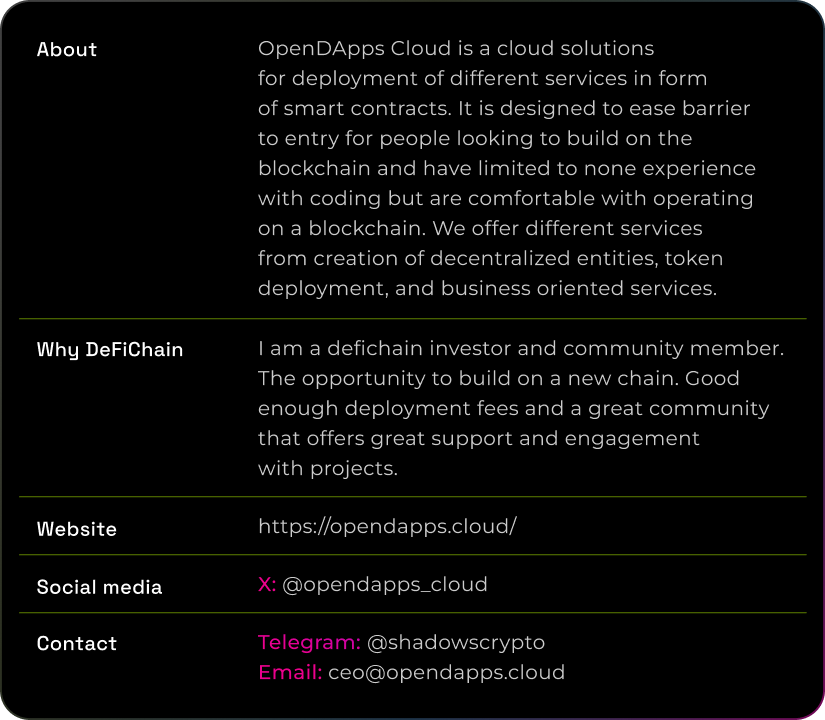Click the 'Website' row heading
The width and height of the screenshot is (825, 720).
pos(77,529)
